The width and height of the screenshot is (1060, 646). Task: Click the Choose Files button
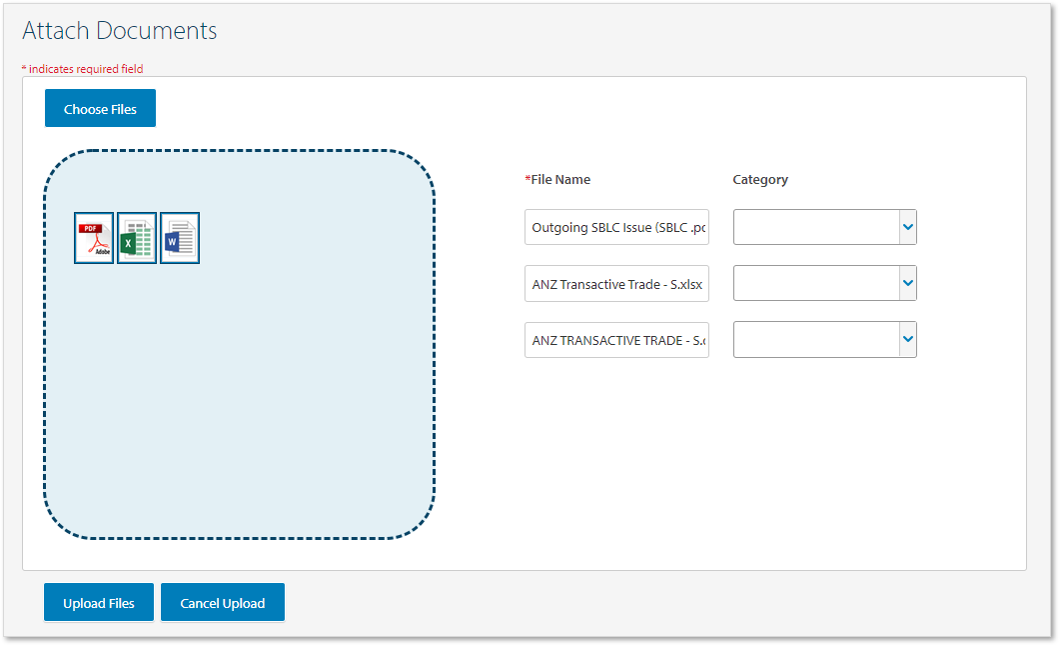pyautogui.click(x=100, y=109)
